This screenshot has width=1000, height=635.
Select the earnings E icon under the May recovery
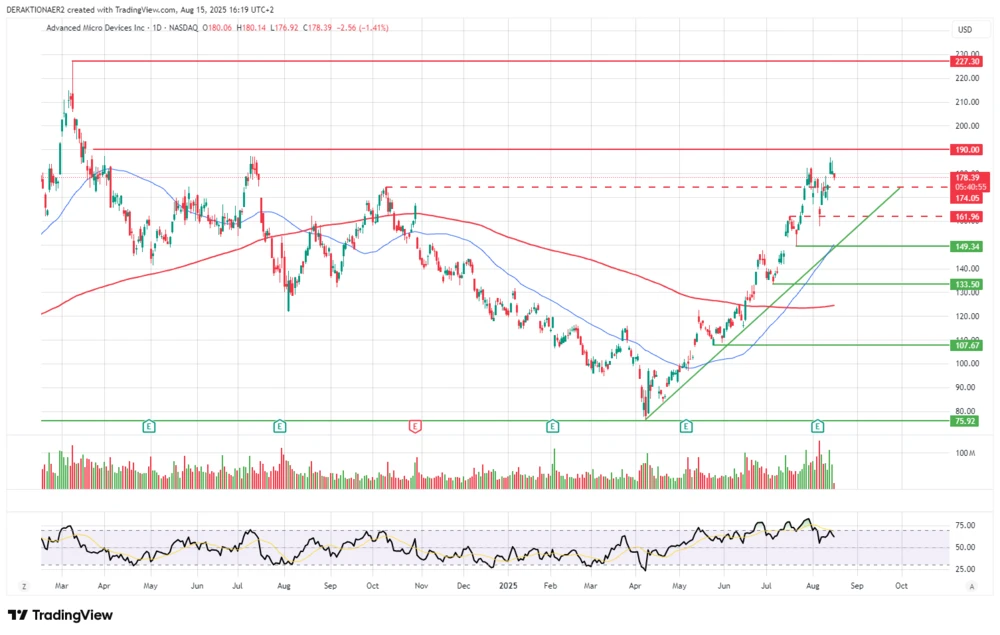(685, 426)
